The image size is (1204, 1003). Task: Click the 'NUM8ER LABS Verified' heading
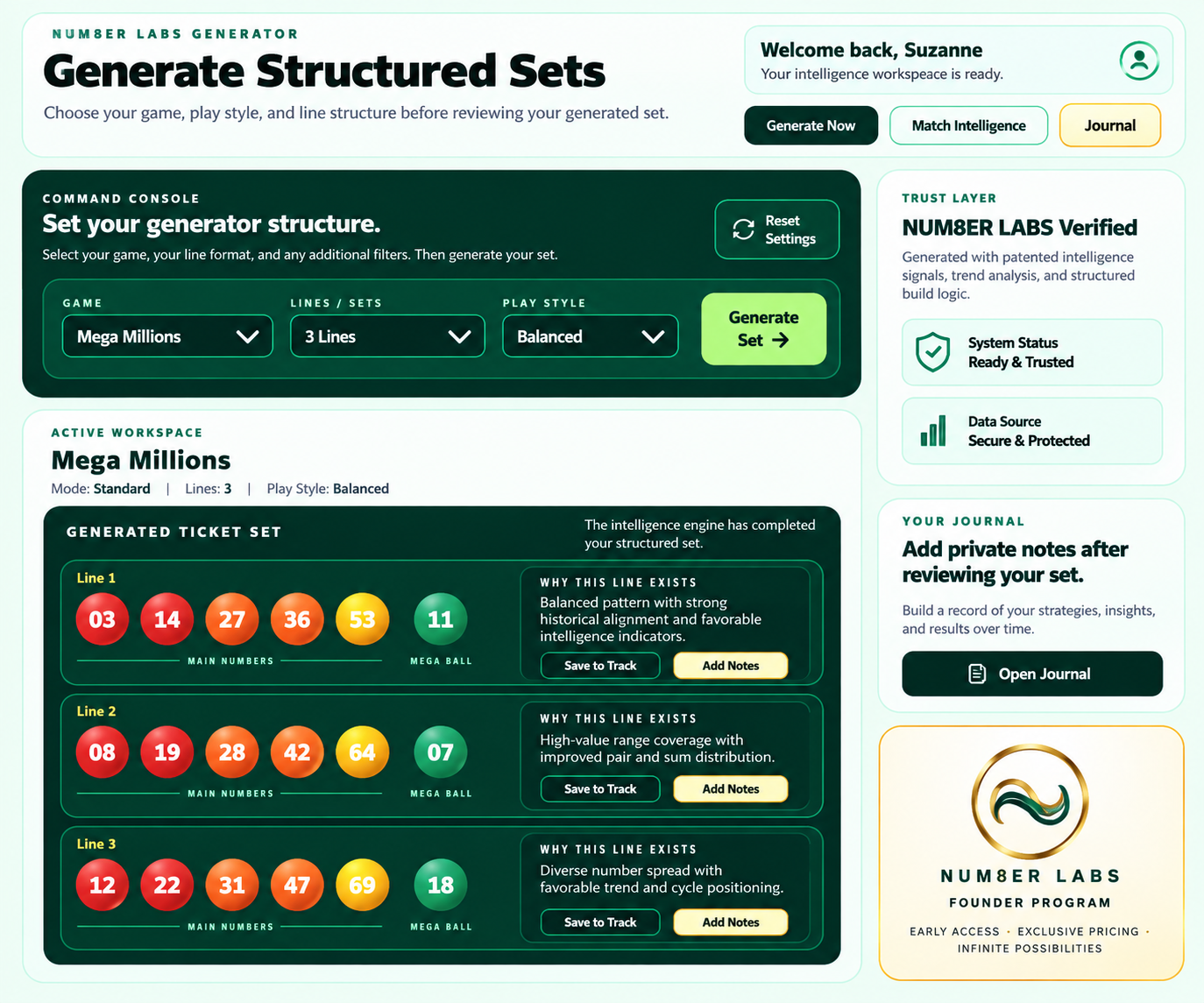point(1020,228)
